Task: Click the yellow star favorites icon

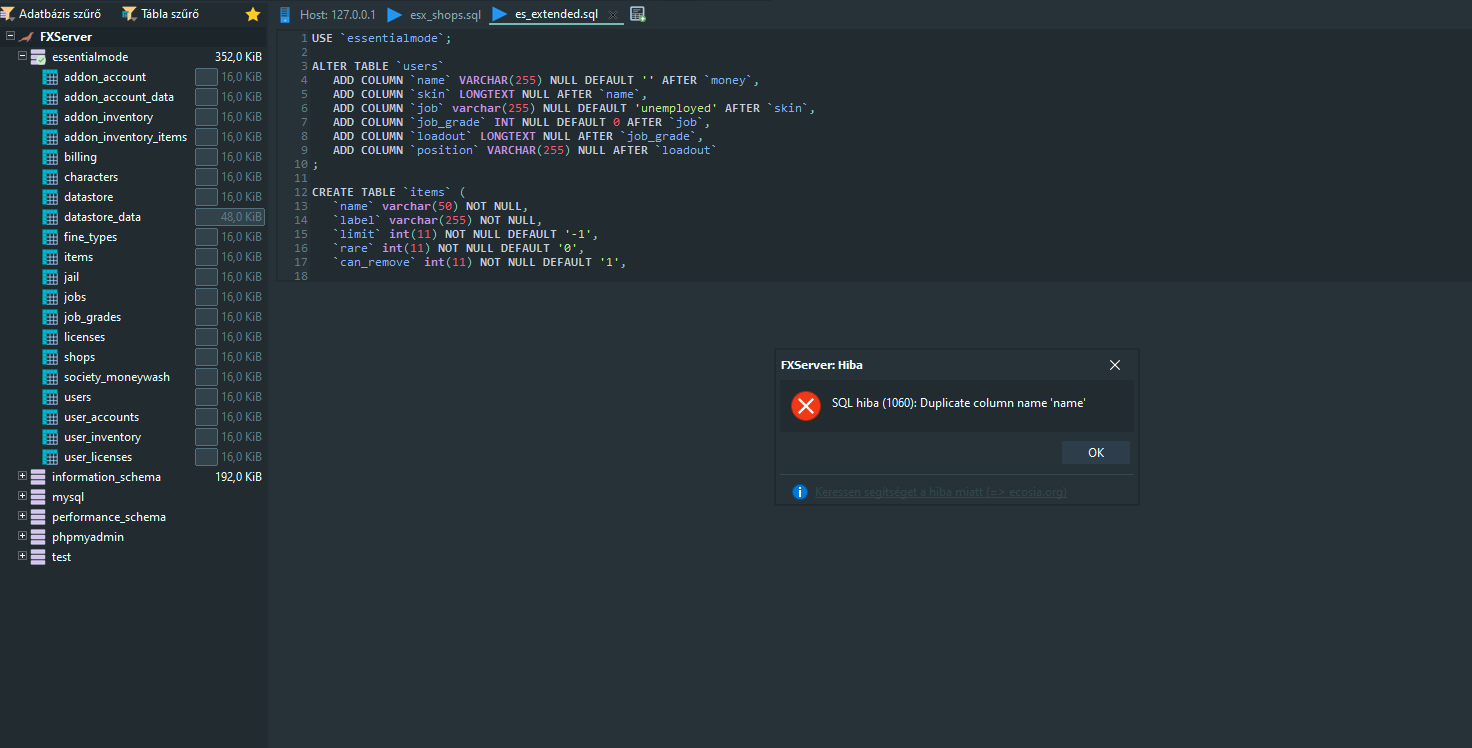Action: [252, 14]
